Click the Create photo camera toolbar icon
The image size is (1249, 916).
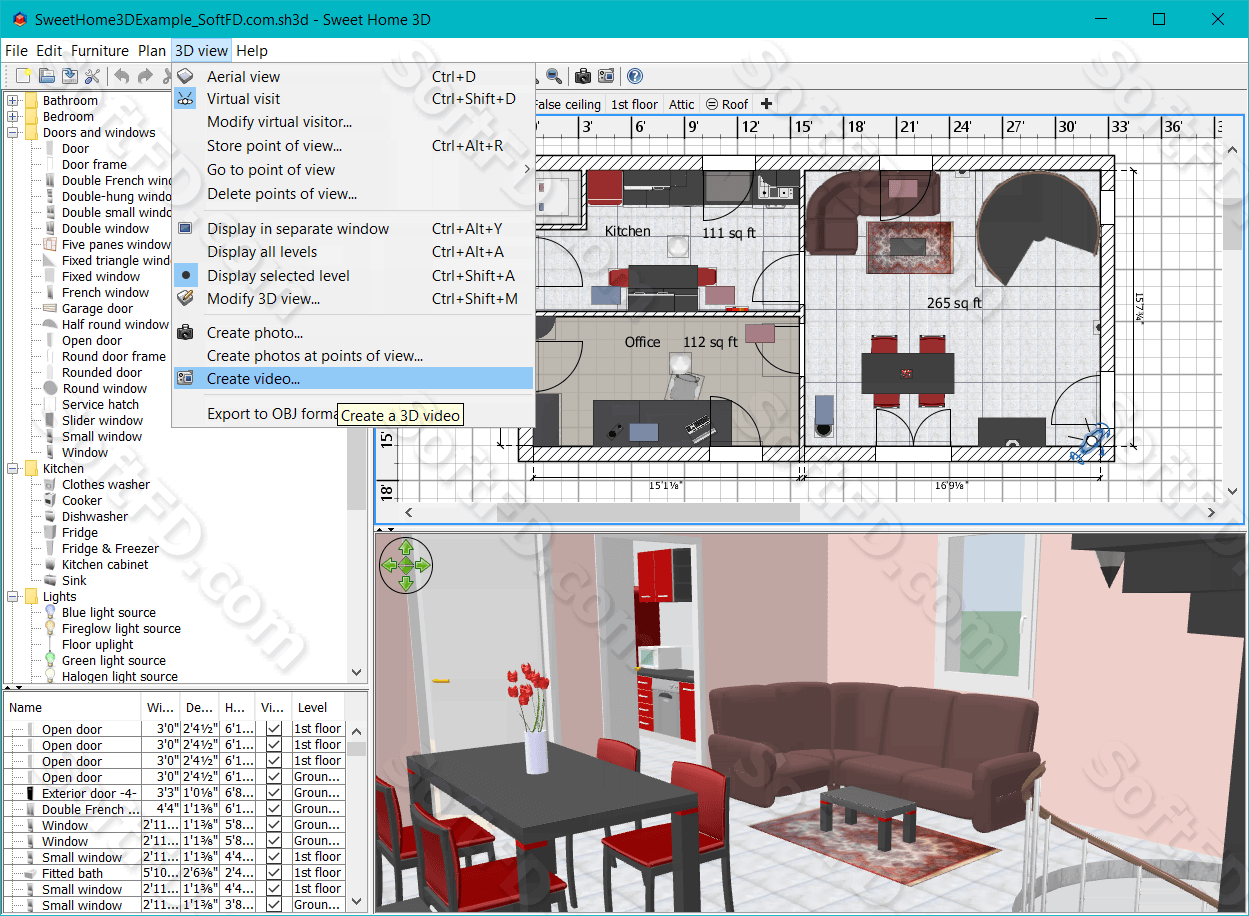pos(581,76)
